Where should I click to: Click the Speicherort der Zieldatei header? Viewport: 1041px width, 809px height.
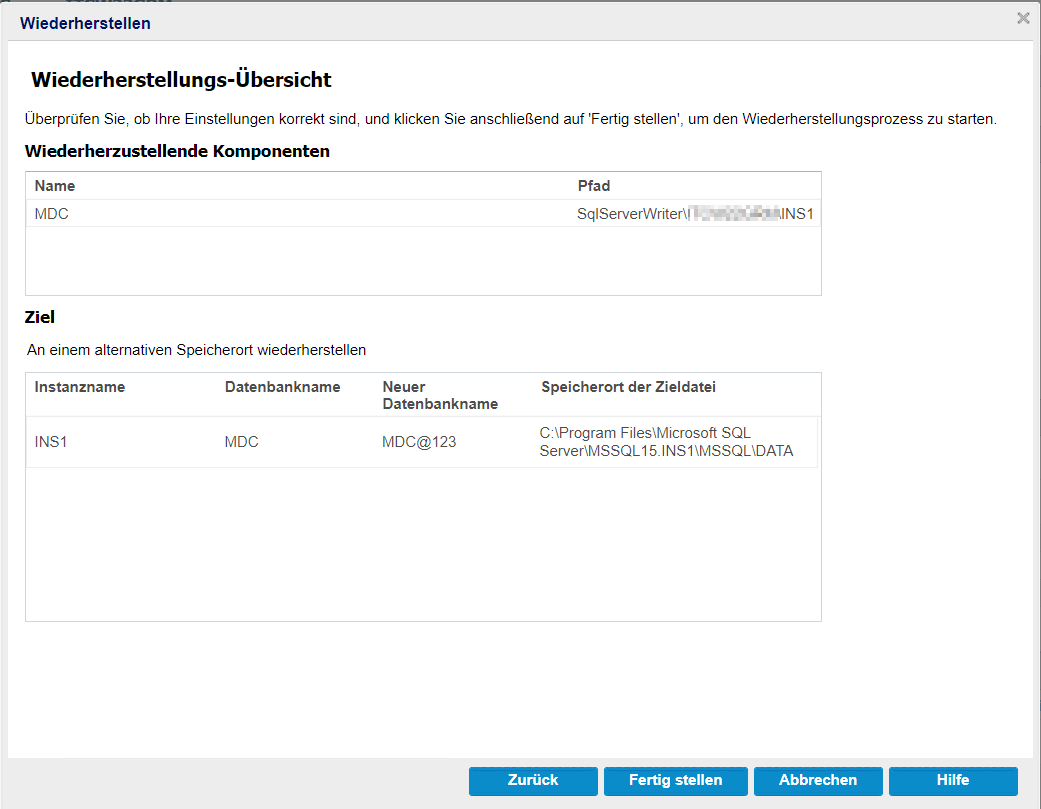click(628, 387)
